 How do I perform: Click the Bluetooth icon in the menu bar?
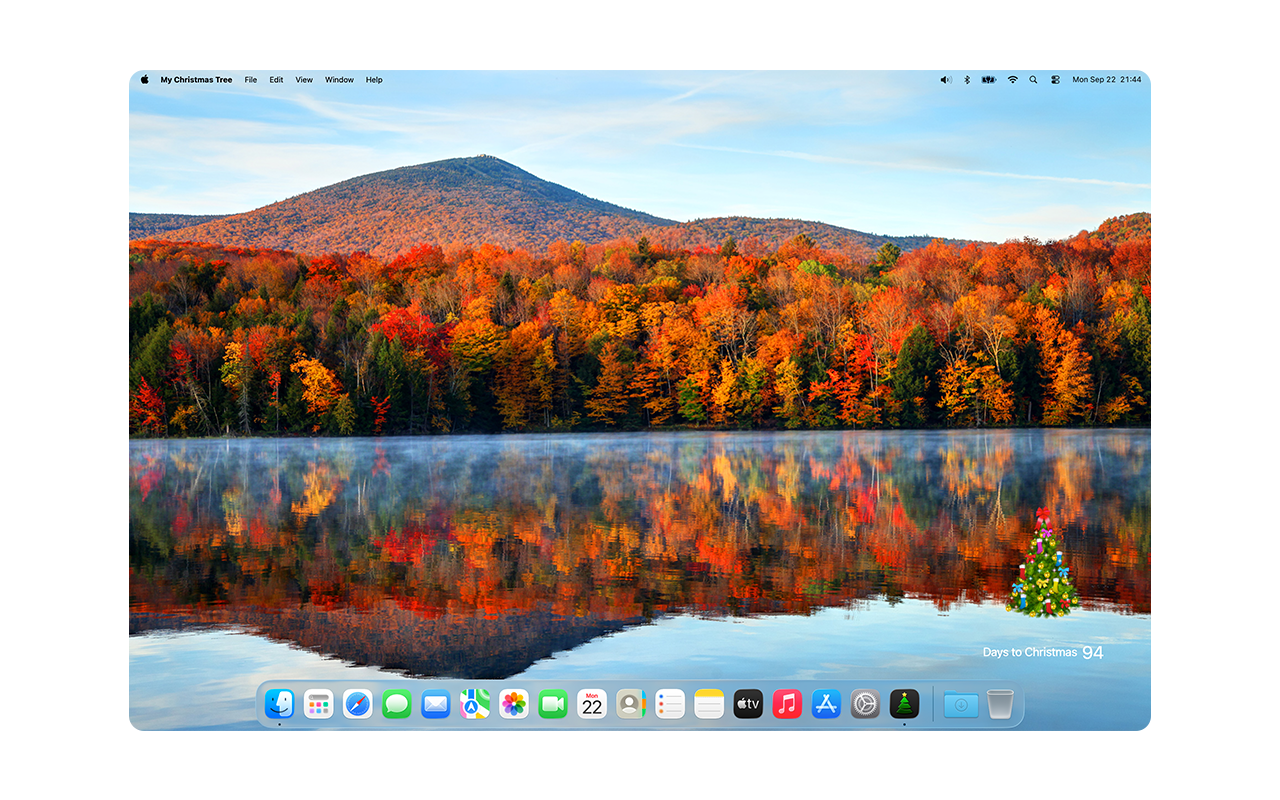click(x=967, y=80)
